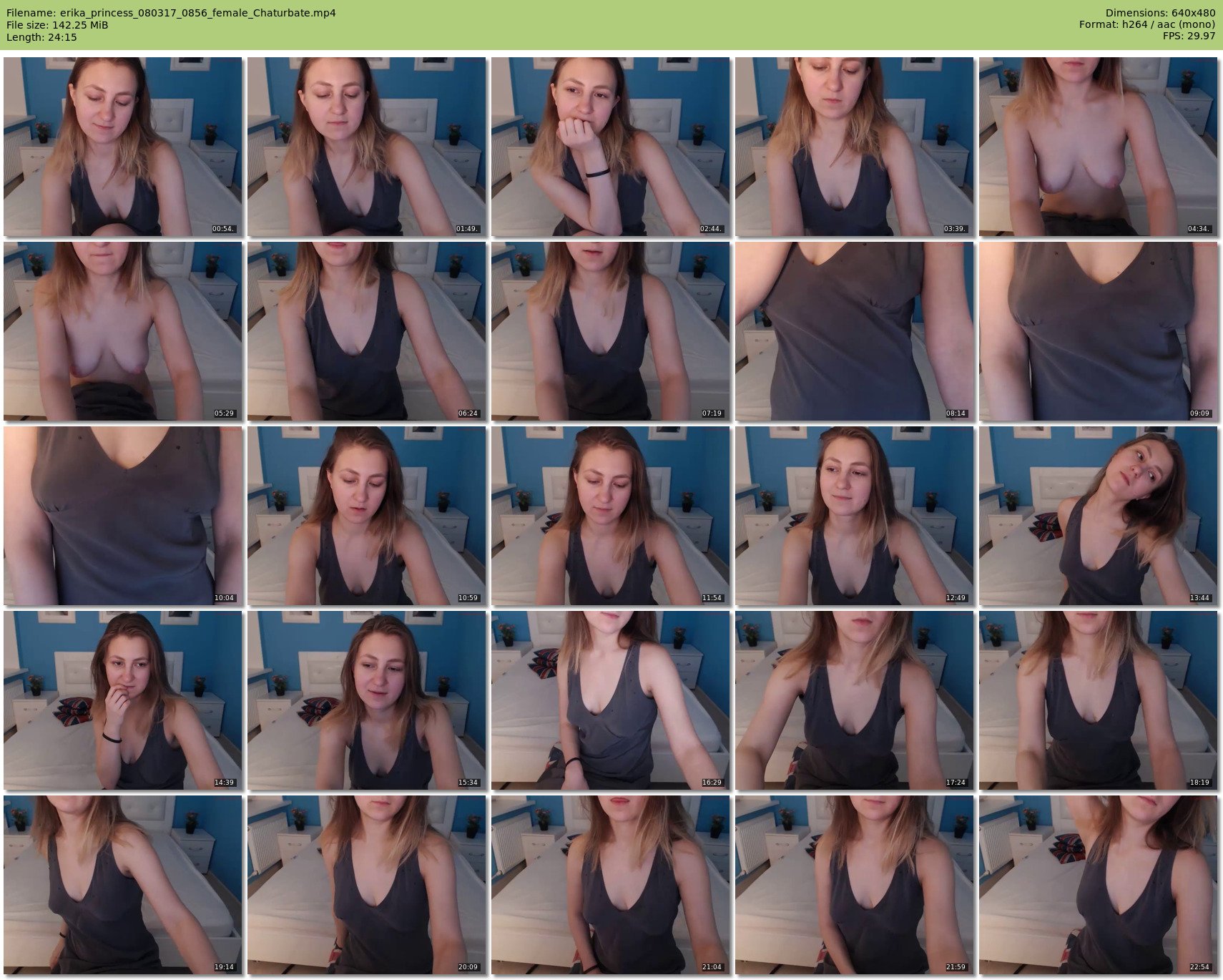The width and height of the screenshot is (1223, 980).
Task: Click the thumbnail marked 08:14
Action: point(855,331)
